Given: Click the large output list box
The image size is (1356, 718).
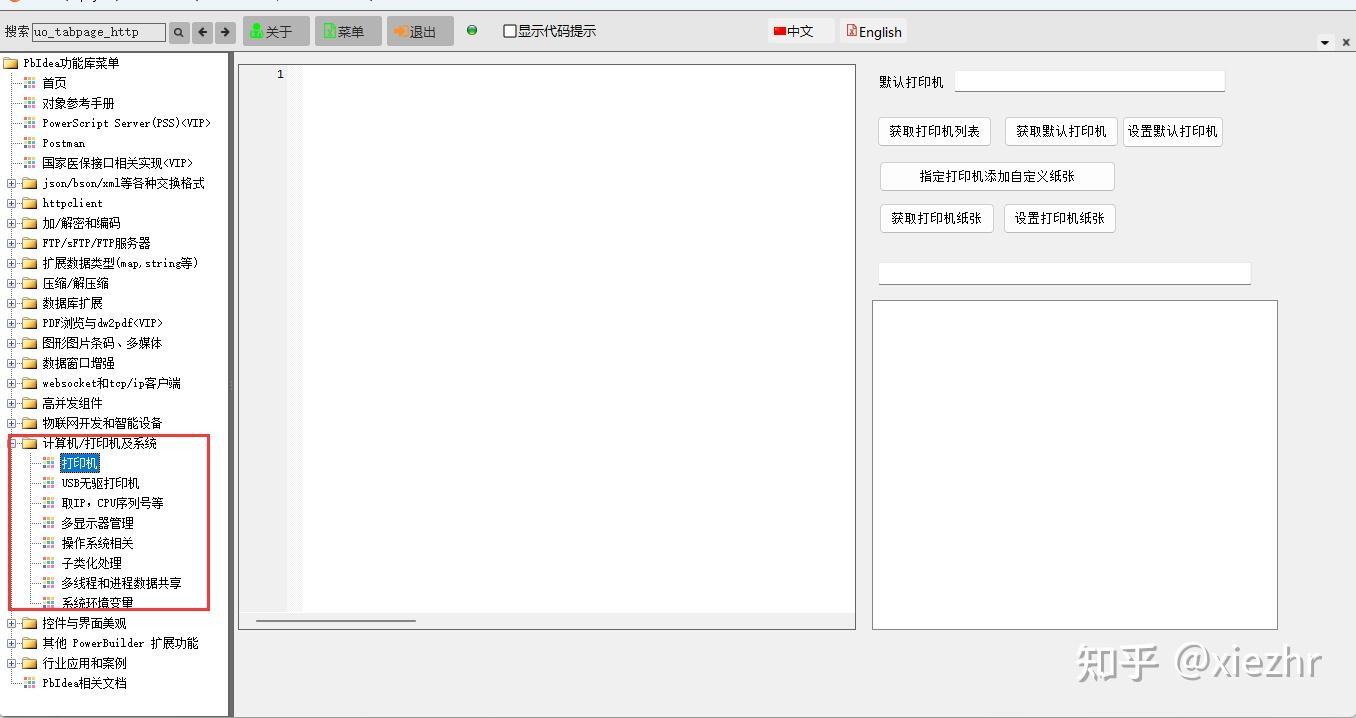Looking at the screenshot, I should (1075, 465).
